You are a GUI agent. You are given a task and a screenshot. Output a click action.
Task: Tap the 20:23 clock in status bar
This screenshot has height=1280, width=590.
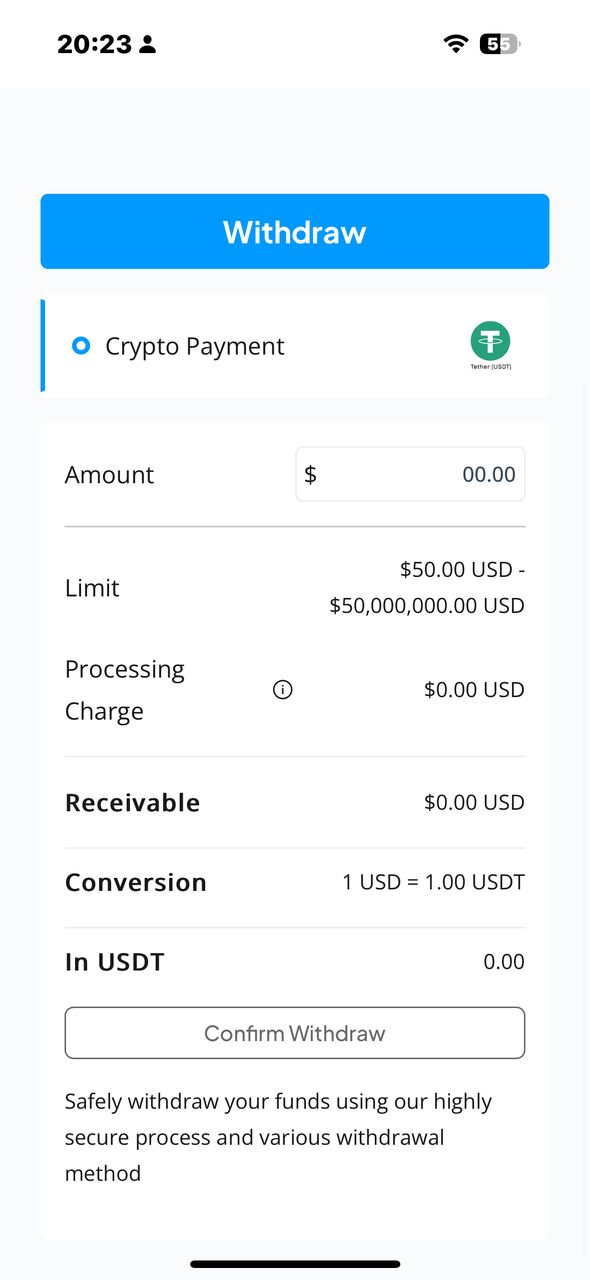tap(94, 44)
